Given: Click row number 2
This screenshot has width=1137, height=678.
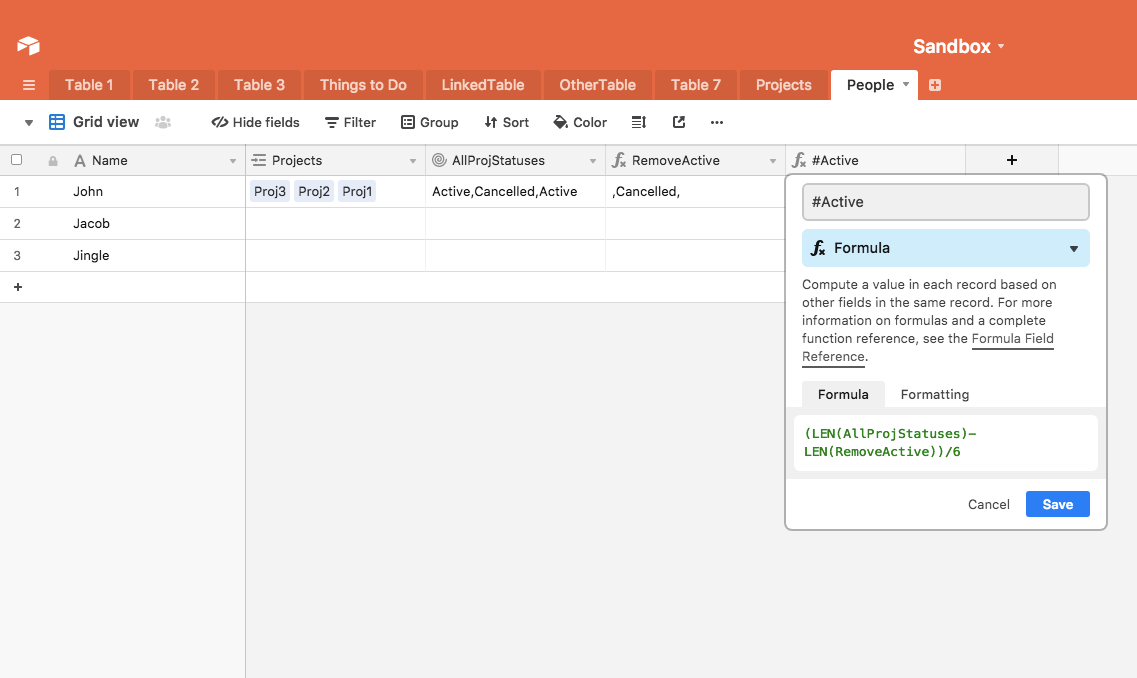Looking at the screenshot, I should tap(17, 223).
